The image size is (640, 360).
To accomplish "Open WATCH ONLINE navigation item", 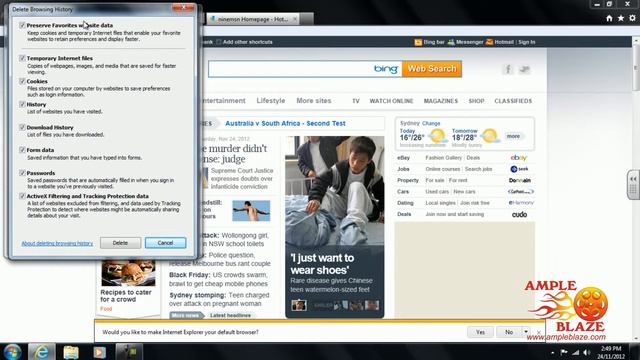I will (x=391, y=101).
